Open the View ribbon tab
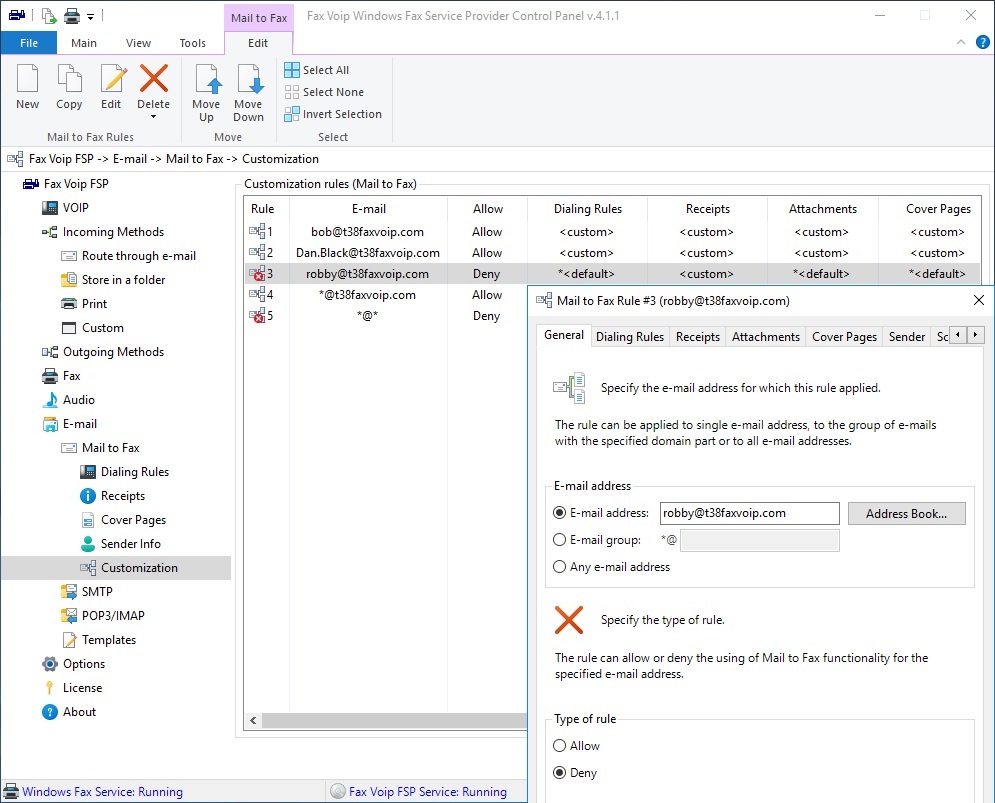Screen dimensions: 995x803 138,43
